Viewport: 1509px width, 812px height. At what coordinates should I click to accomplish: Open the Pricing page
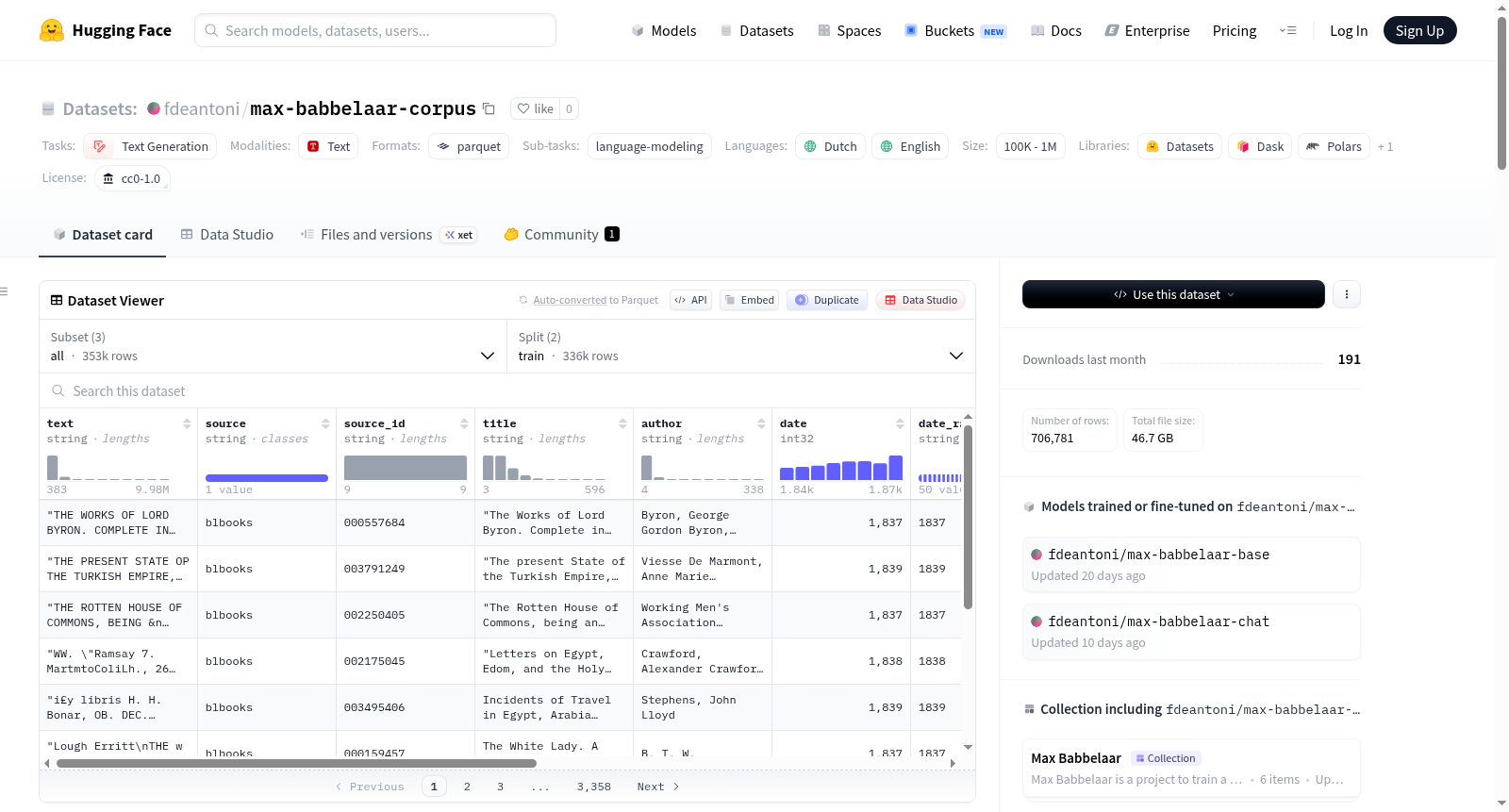click(x=1235, y=30)
